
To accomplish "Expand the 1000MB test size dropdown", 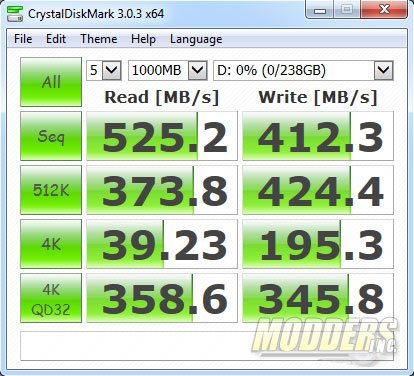I will click(168, 70).
